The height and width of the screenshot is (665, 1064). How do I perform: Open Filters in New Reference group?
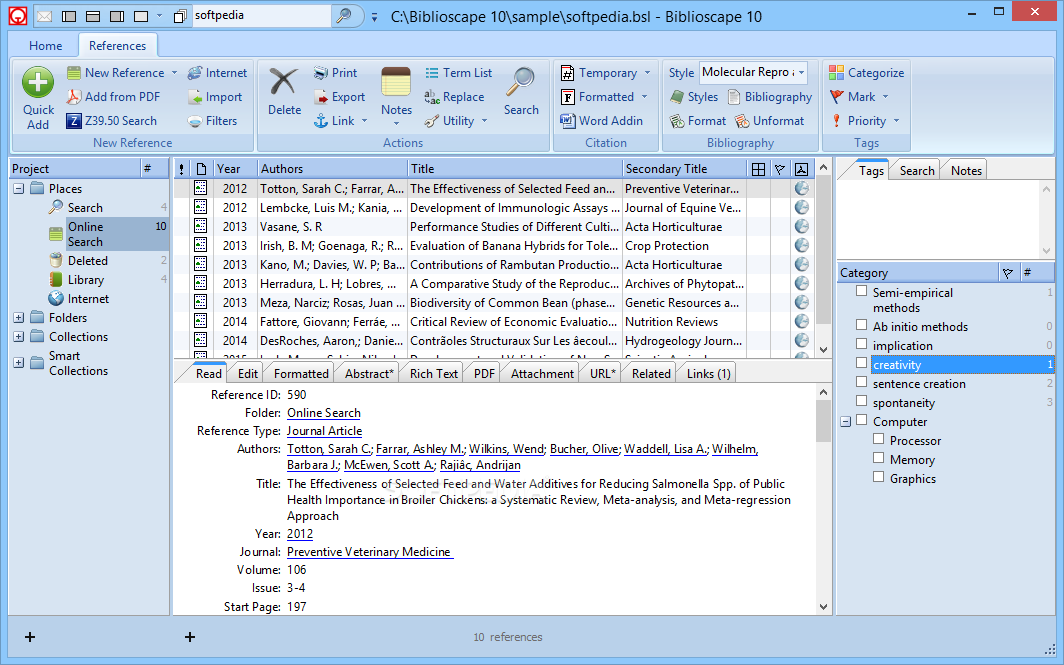(x=212, y=121)
